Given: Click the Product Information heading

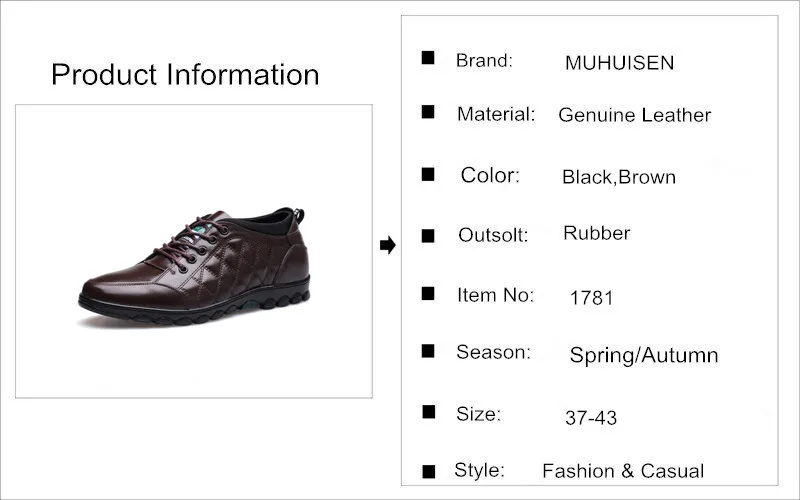Looking at the screenshot, I should 185,74.
